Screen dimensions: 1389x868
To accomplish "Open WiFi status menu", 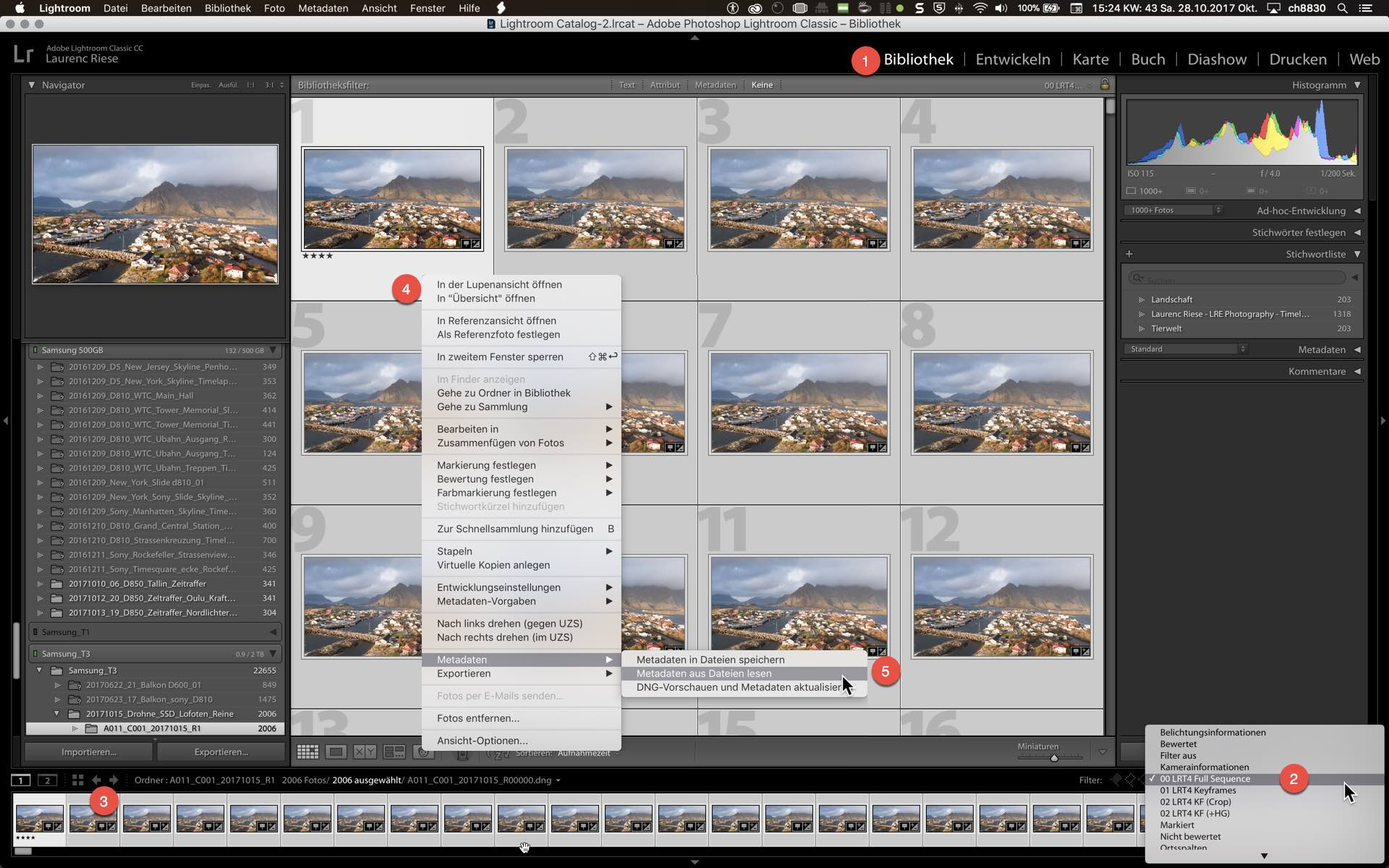I will tap(980, 8).
